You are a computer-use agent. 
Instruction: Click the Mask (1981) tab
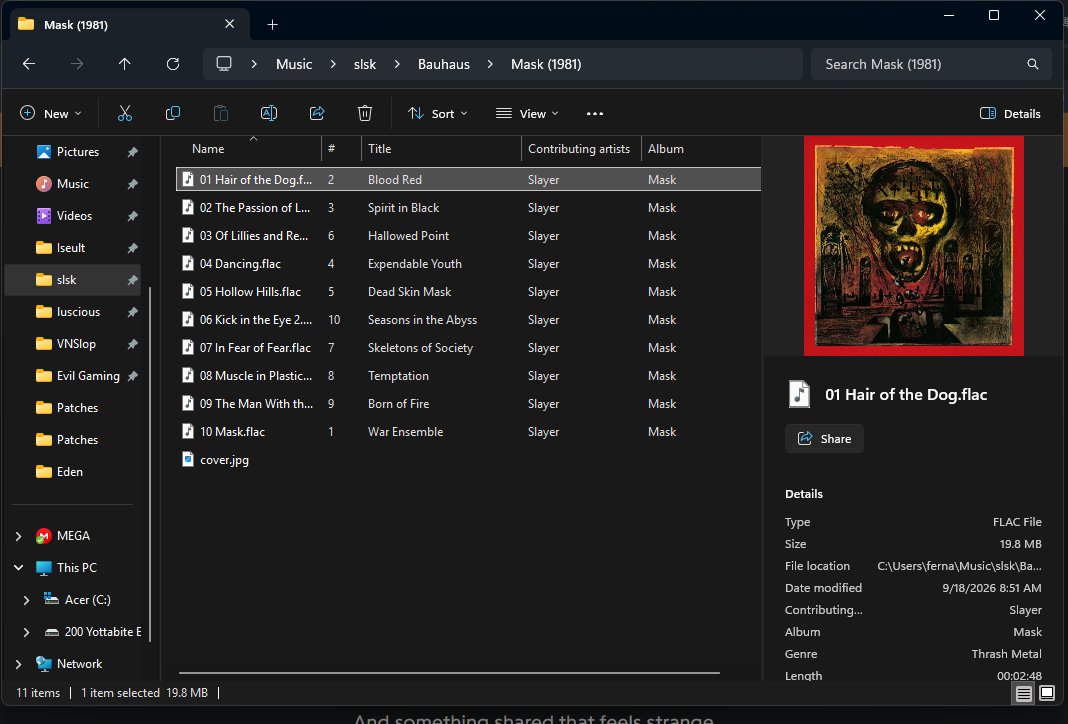click(129, 25)
